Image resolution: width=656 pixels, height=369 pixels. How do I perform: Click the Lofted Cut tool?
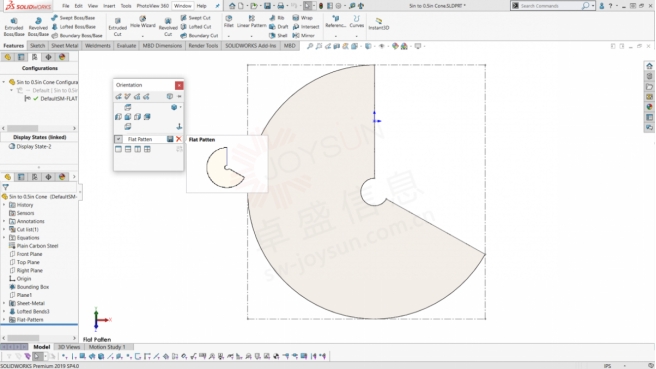pos(196,27)
